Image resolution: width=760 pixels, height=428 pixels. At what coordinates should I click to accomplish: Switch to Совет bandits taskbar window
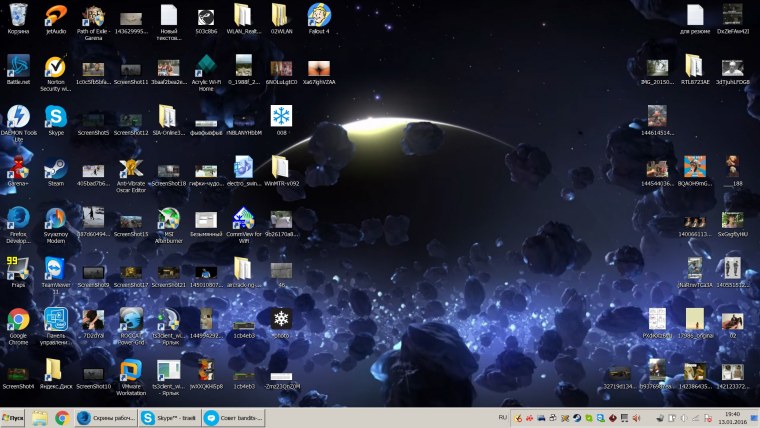[x=234, y=418]
